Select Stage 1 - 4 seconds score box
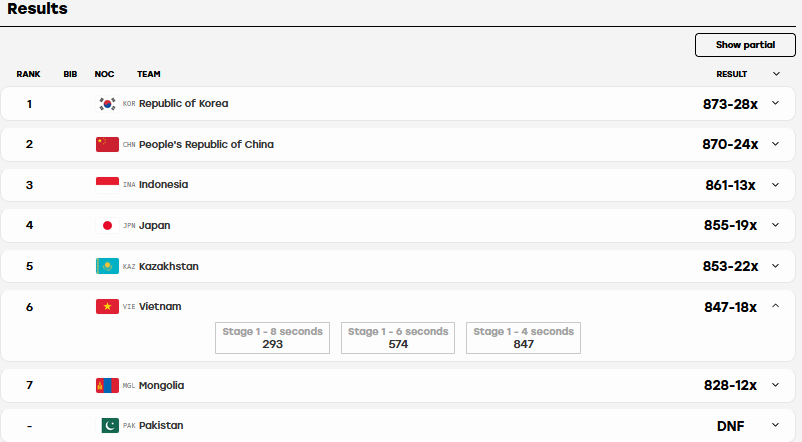Image resolution: width=802 pixels, height=442 pixels. [523, 338]
